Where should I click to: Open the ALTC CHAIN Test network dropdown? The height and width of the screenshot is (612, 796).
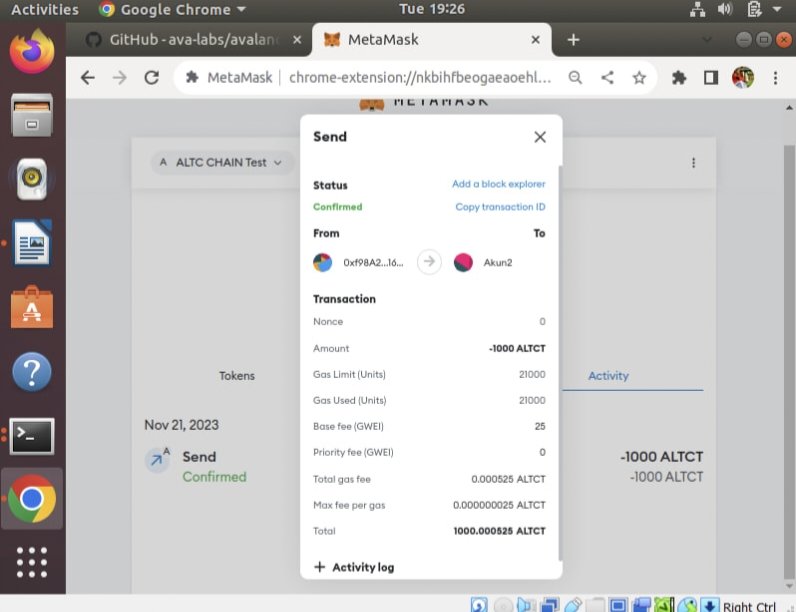(221, 162)
